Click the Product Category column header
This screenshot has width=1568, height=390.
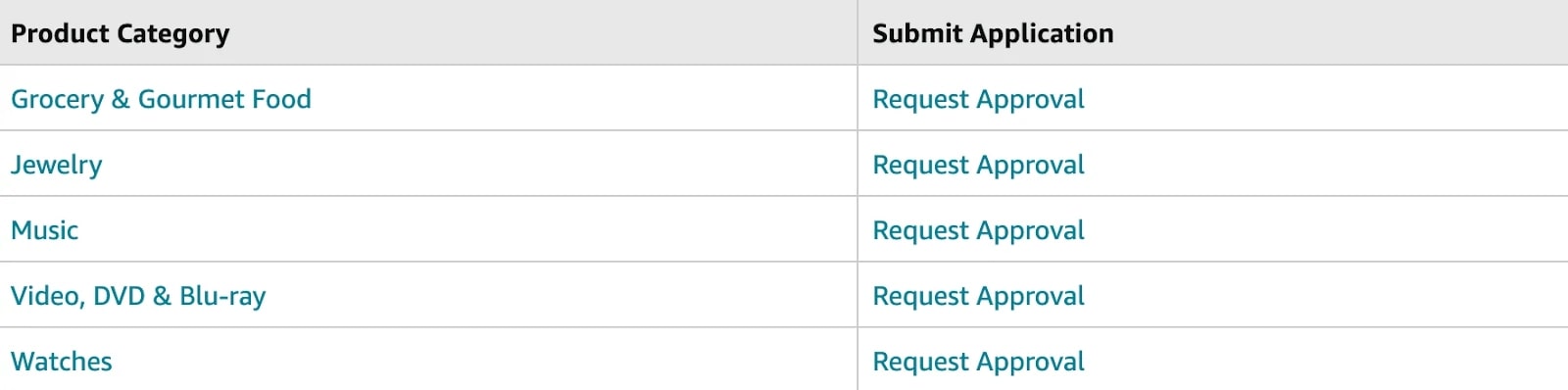tap(120, 34)
